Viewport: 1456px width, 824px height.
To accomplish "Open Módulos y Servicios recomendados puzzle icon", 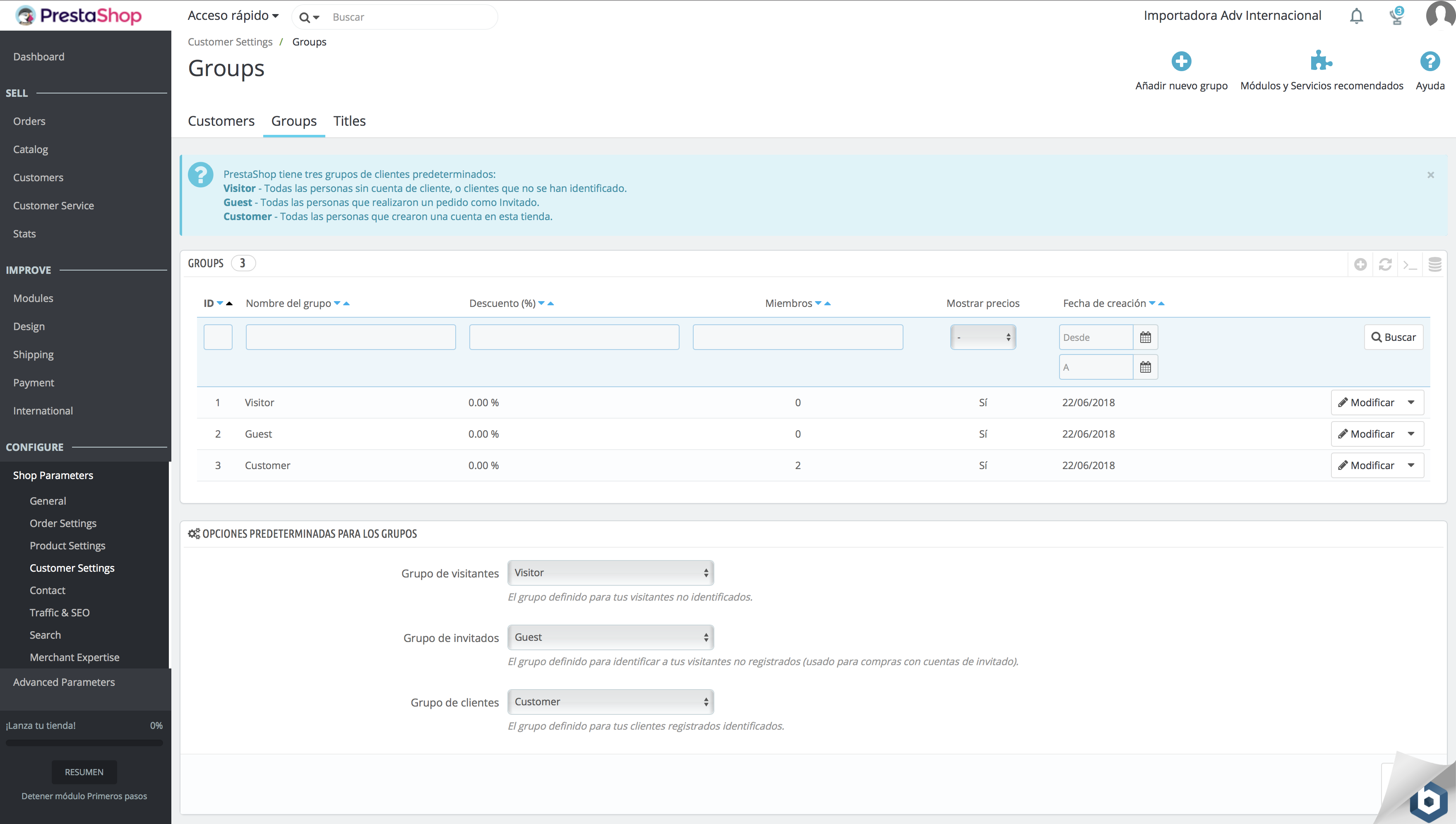I will [1321, 61].
